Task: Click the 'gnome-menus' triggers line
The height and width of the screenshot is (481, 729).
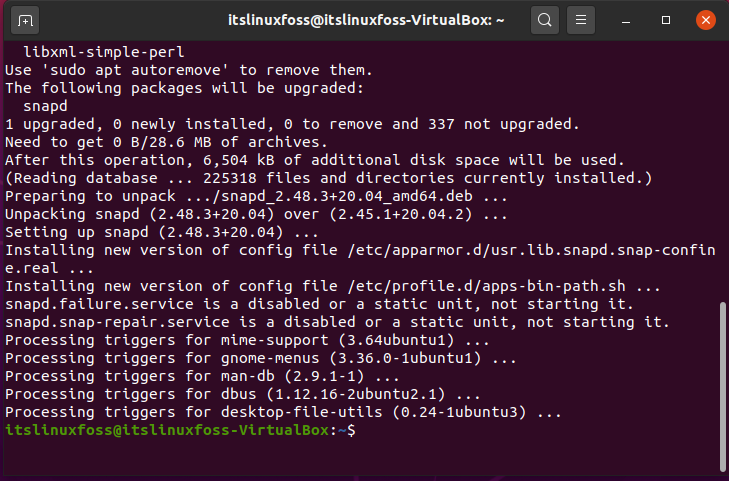Action: pyautogui.click(x=260, y=358)
